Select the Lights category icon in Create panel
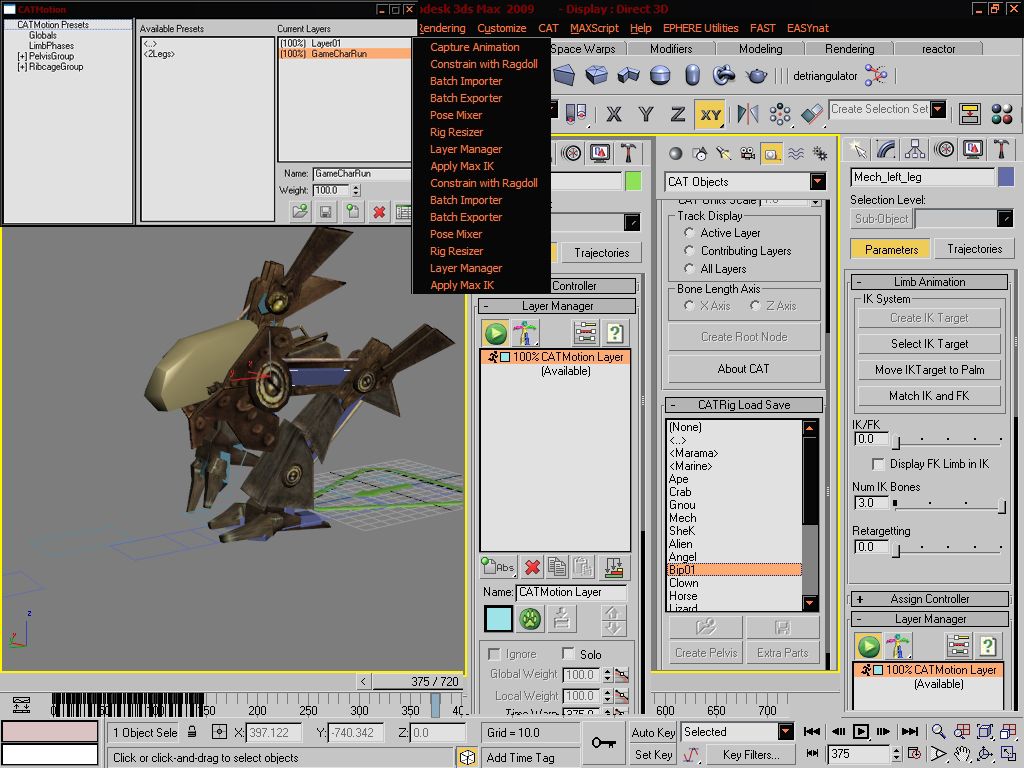The height and width of the screenshot is (768, 1024). coord(723,154)
